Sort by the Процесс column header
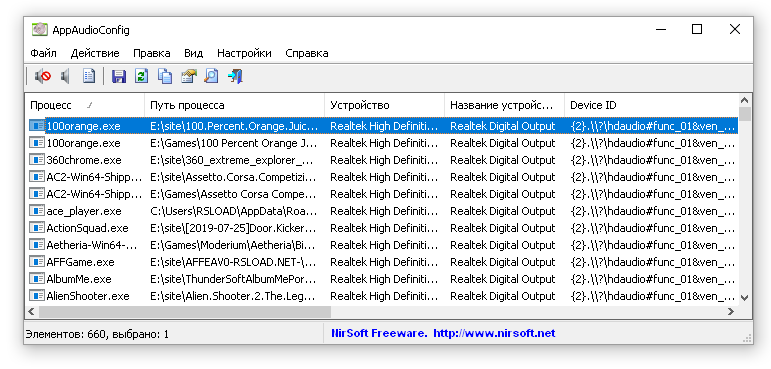771x369 pixels. coord(85,105)
